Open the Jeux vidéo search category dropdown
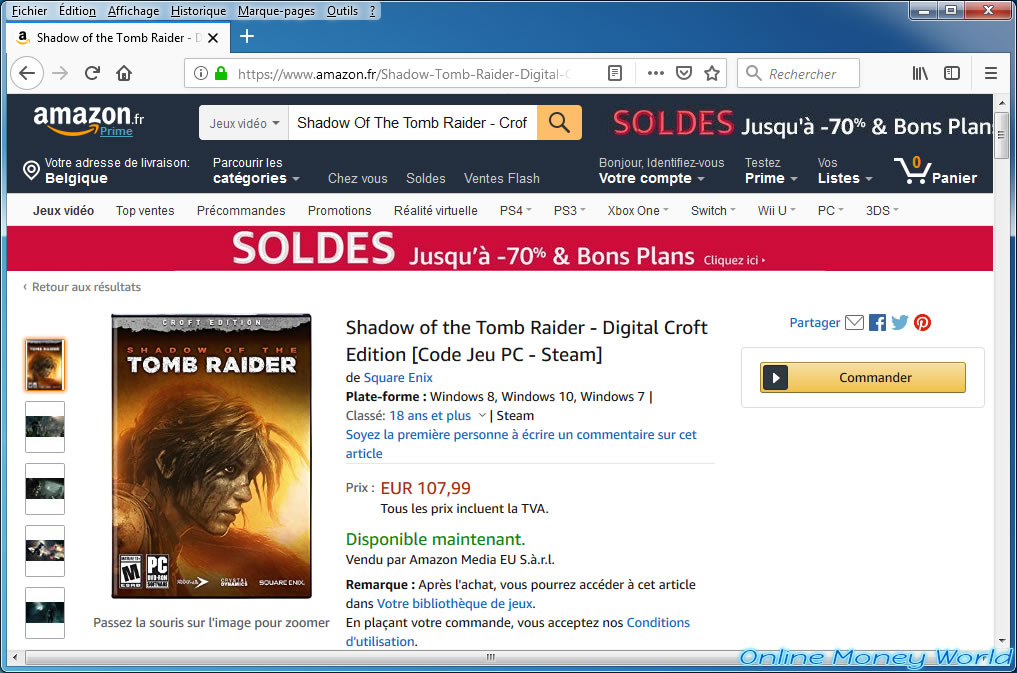Viewport: 1017px width, 673px height. [x=244, y=123]
